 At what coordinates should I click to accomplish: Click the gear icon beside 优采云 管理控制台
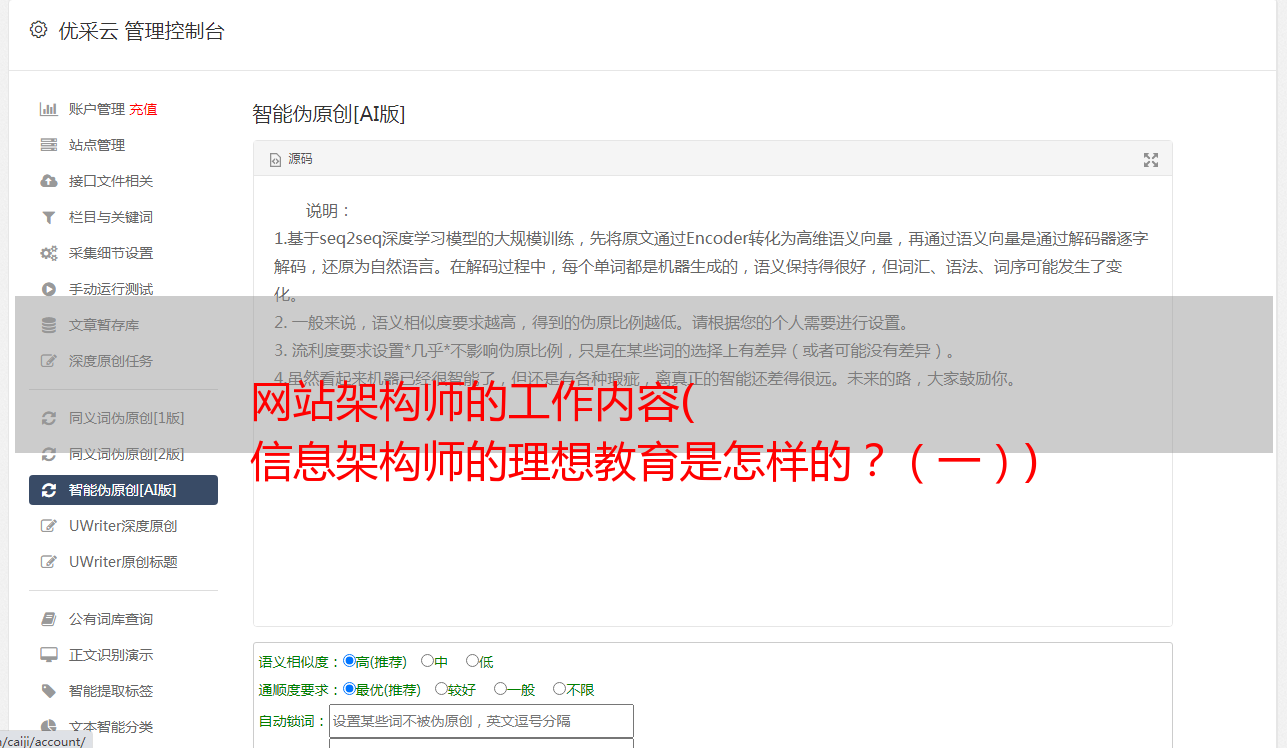[x=38, y=30]
